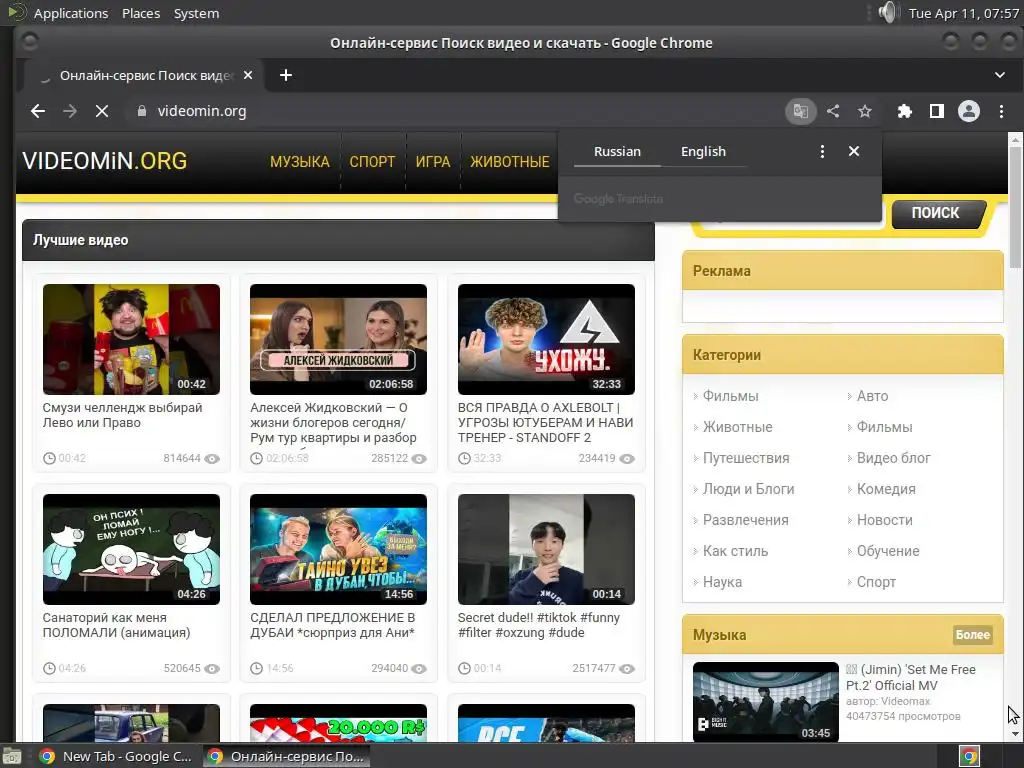
Task: Open the Санаторий animation video thumbnail
Action: pos(131,549)
